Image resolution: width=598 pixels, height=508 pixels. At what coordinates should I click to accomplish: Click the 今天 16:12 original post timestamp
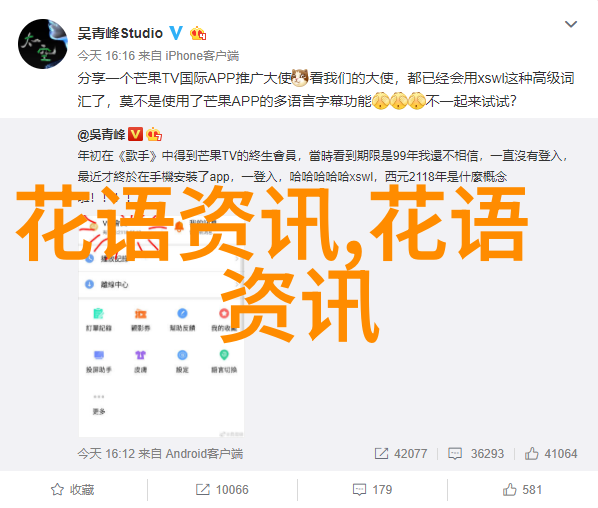[106, 453]
